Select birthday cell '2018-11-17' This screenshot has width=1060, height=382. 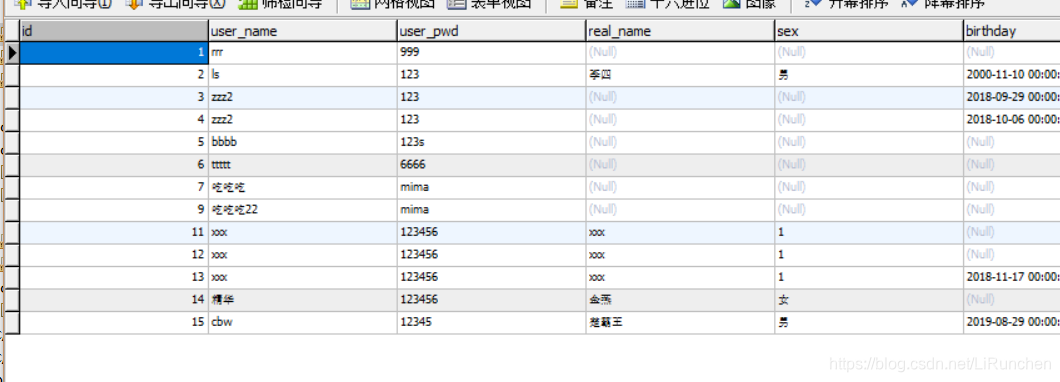(1012, 277)
